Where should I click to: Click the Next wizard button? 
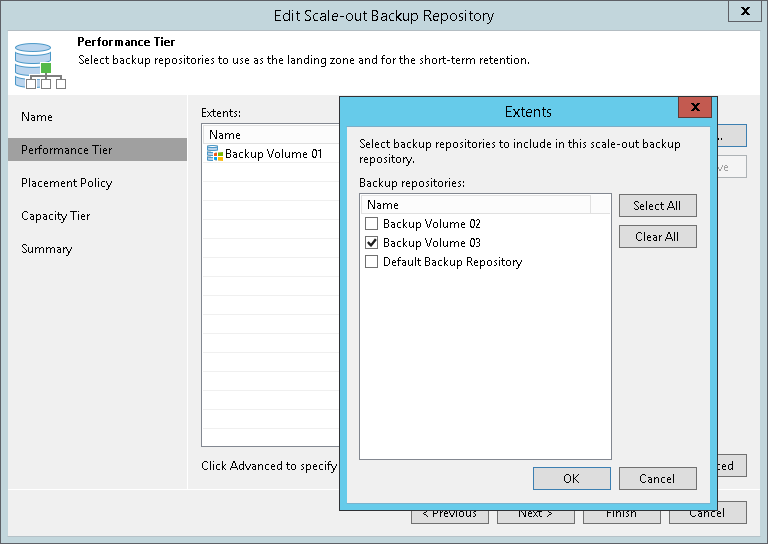click(x=536, y=514)
